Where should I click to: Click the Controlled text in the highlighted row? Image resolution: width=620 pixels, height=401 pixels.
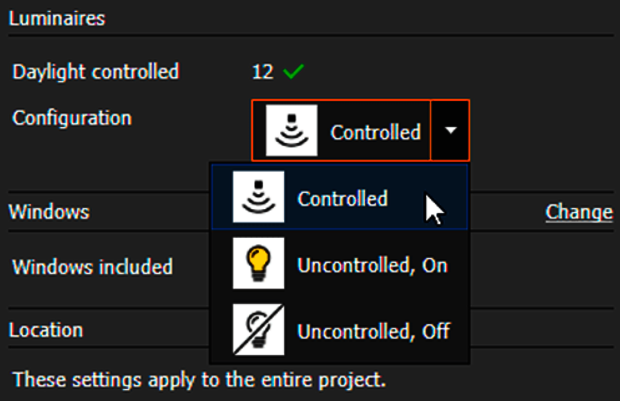[342, 198]
